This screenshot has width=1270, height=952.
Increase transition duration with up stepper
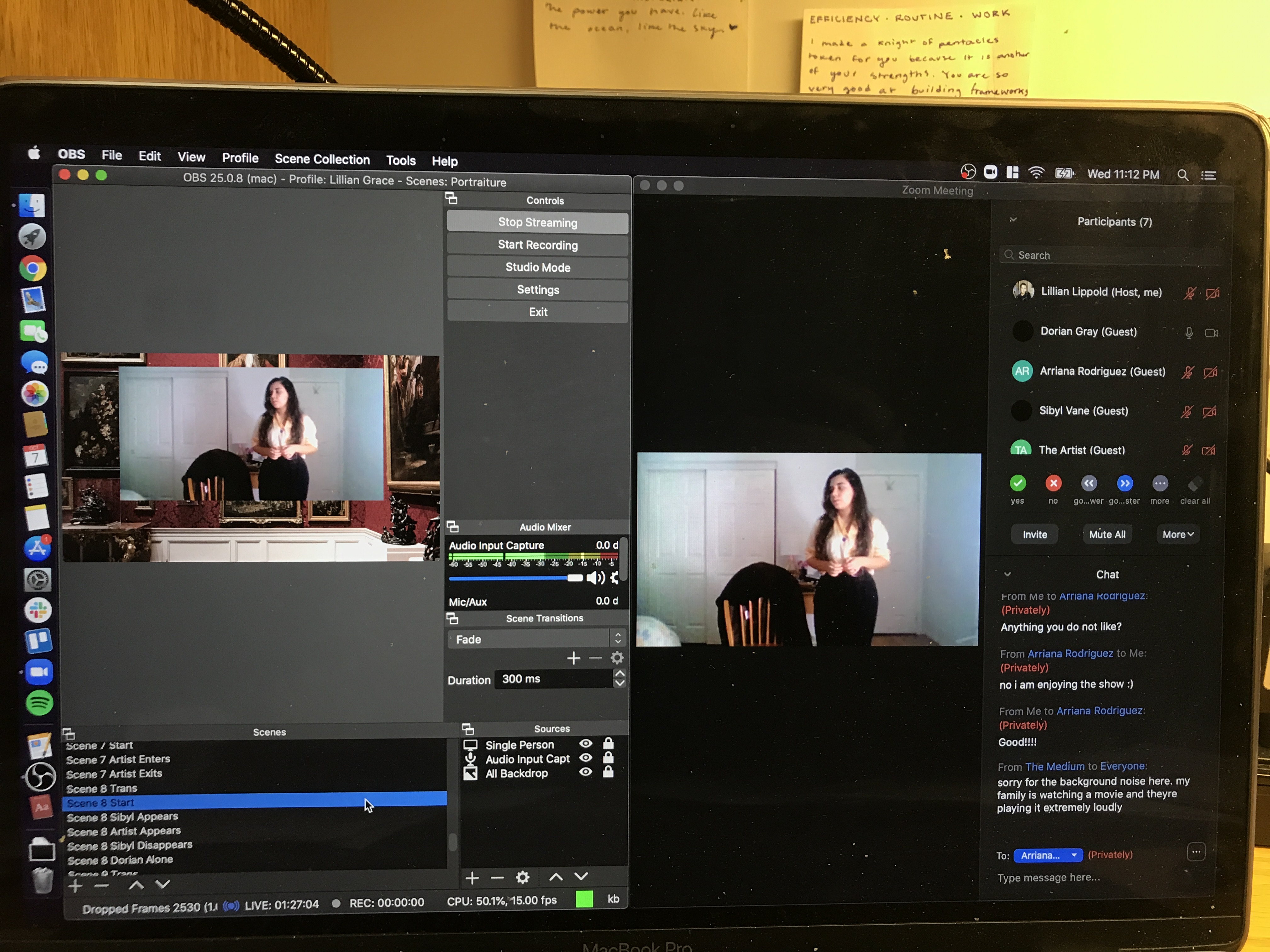(620, 674)
